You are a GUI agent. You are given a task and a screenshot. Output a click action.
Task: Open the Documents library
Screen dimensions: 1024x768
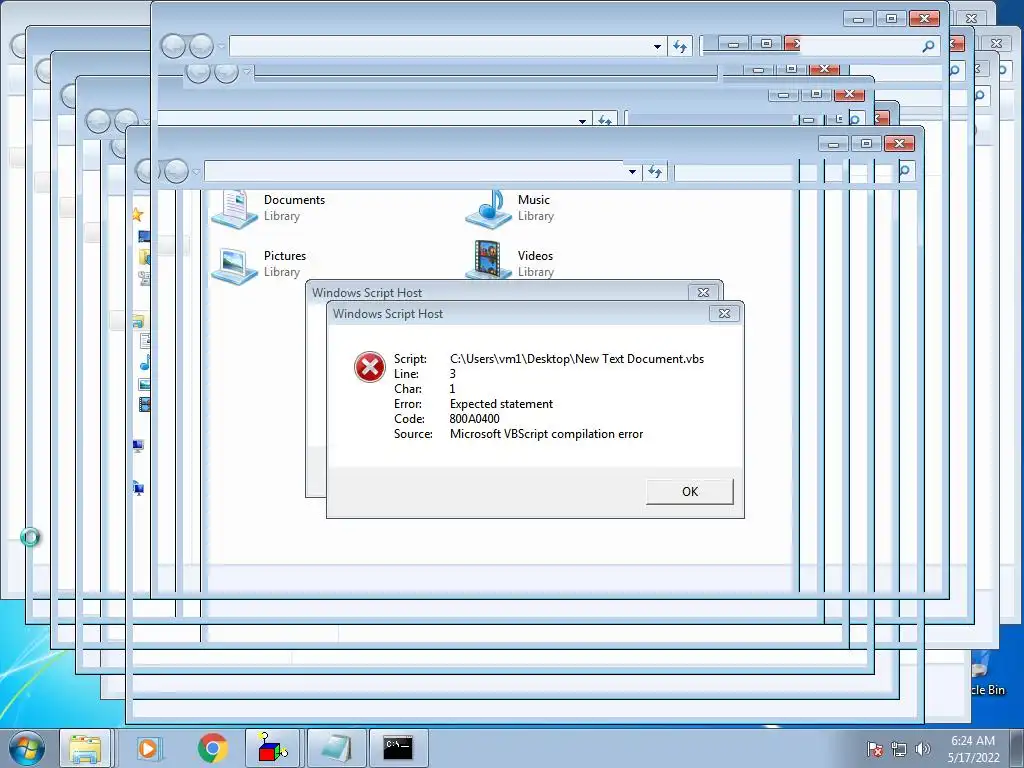point(268,208)
